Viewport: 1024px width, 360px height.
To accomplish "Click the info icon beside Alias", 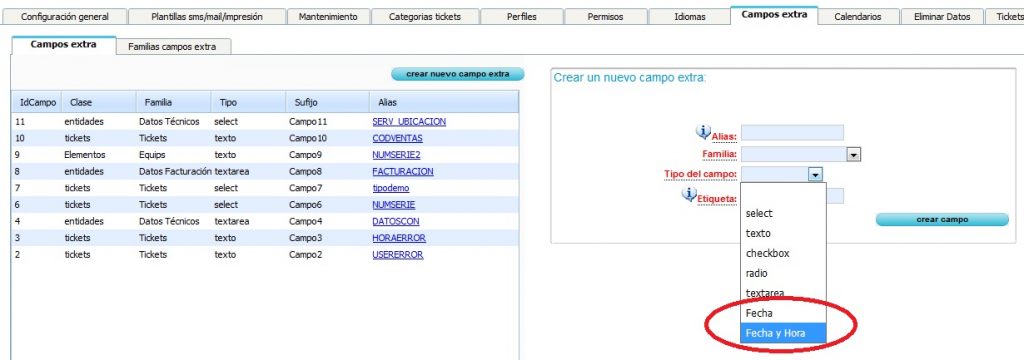I will (x=703, y=132).
